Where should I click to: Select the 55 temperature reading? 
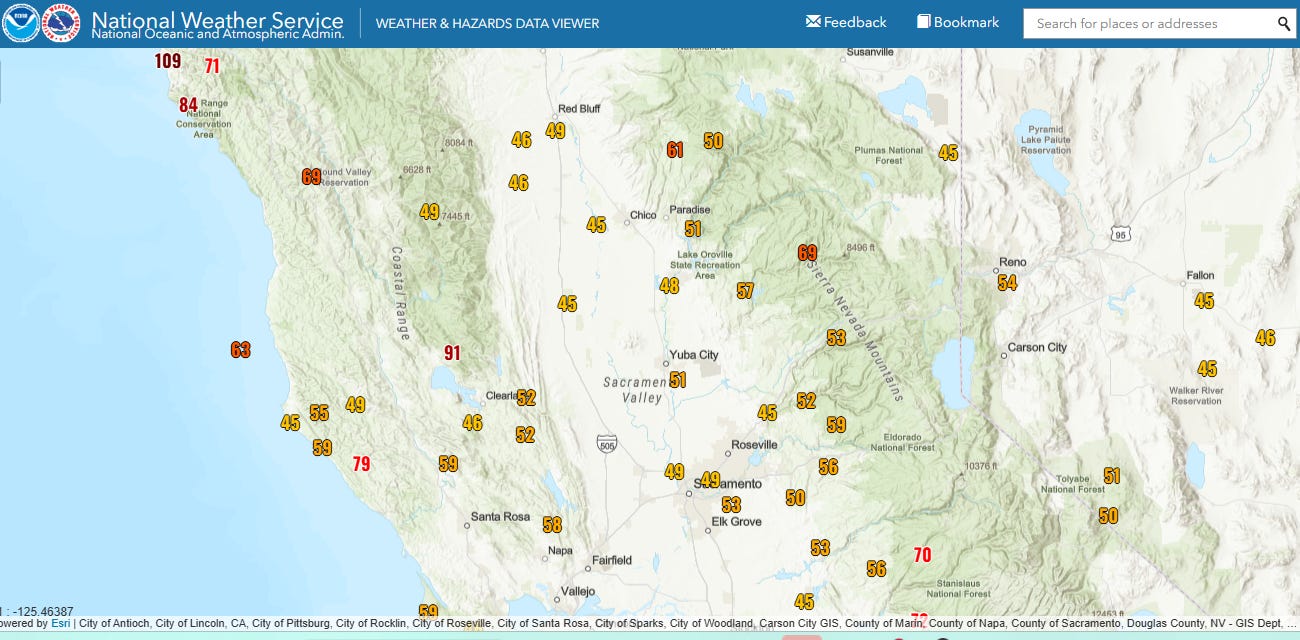pyautogui.click(x=319, y=413)
